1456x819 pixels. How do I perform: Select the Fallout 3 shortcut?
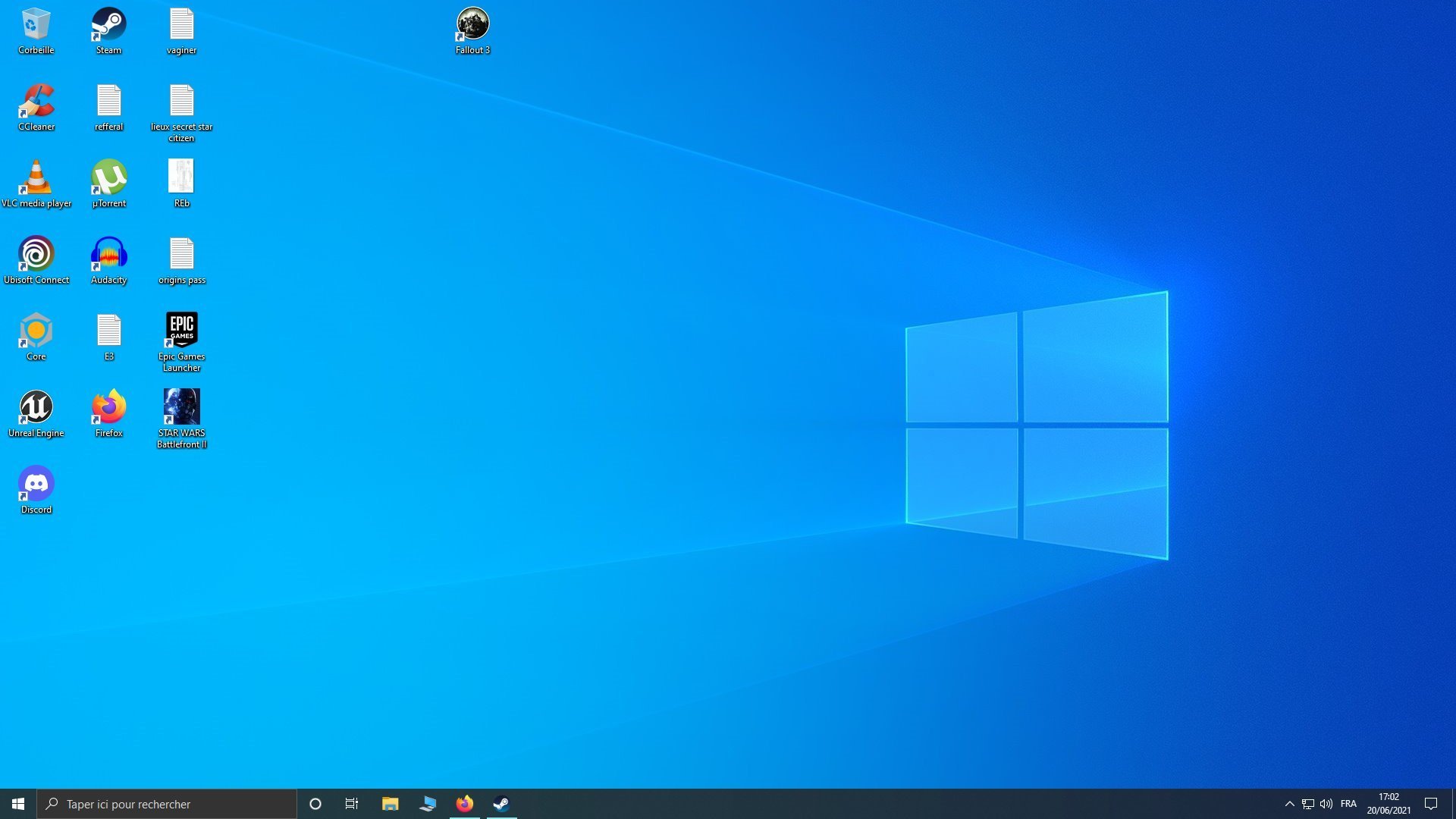click(472, 31)
